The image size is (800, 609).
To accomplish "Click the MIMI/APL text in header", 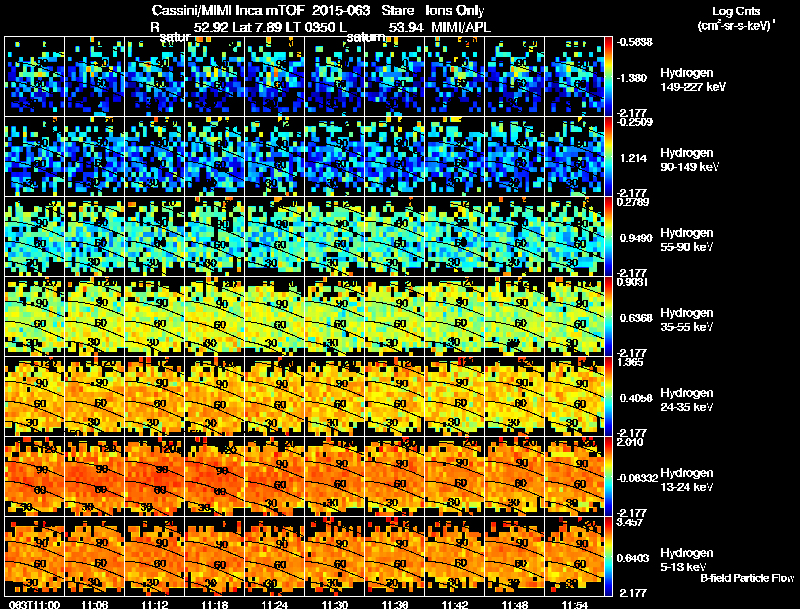I will click(461, 27).
